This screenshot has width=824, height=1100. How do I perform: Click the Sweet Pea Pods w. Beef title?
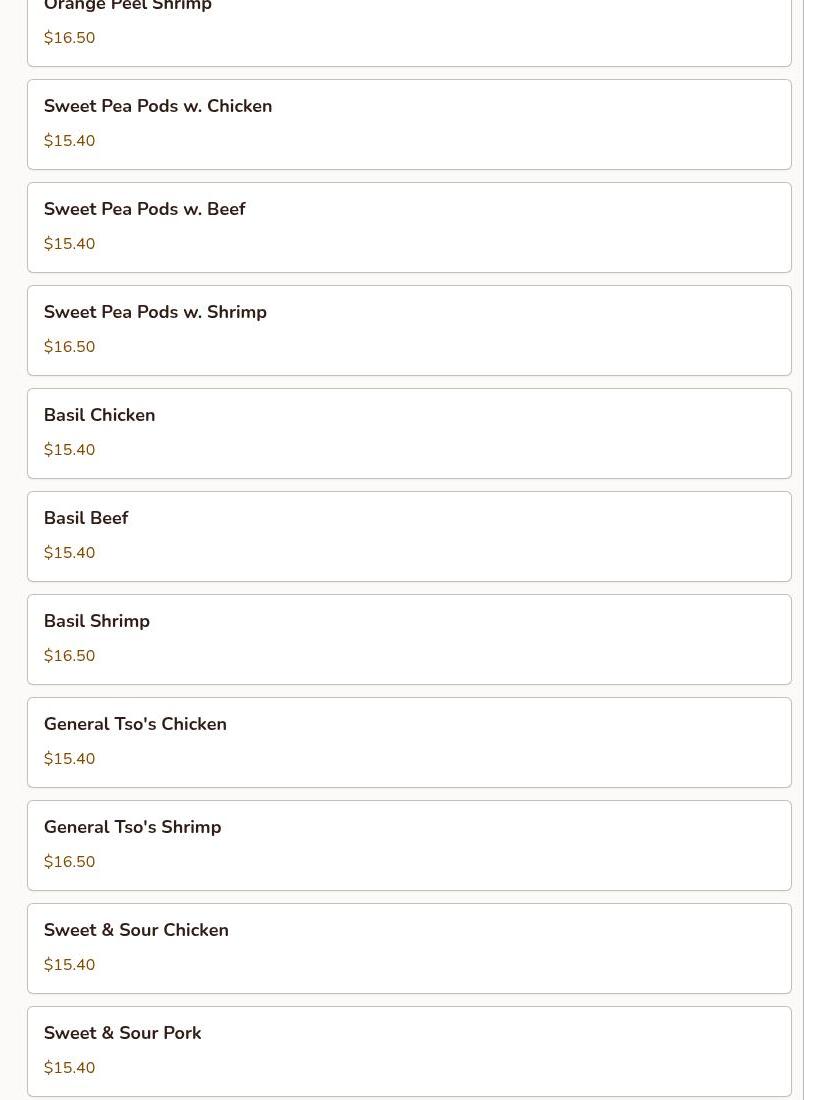click(144, 209)
